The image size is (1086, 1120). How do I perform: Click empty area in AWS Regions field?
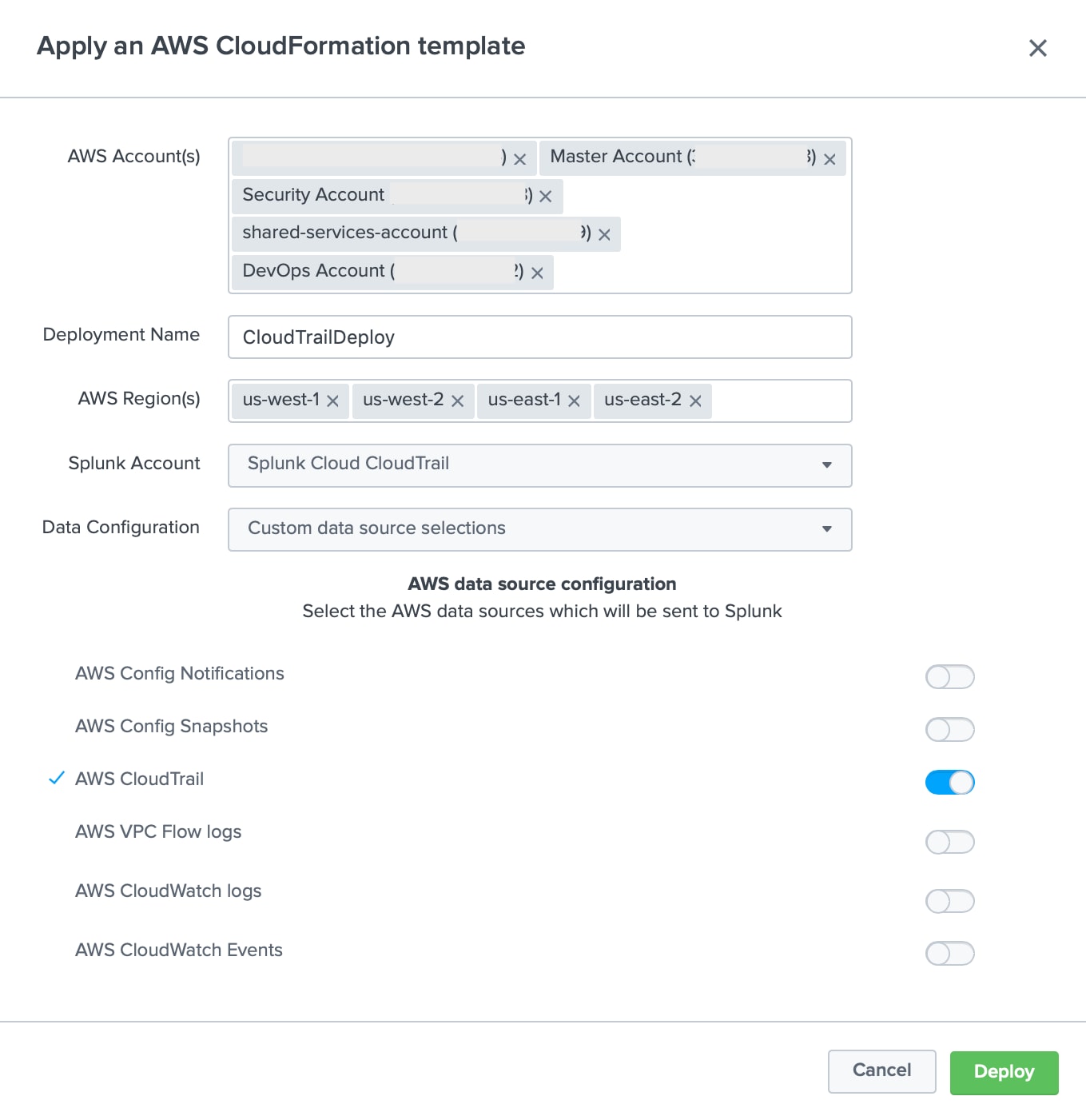click(781, 401)
